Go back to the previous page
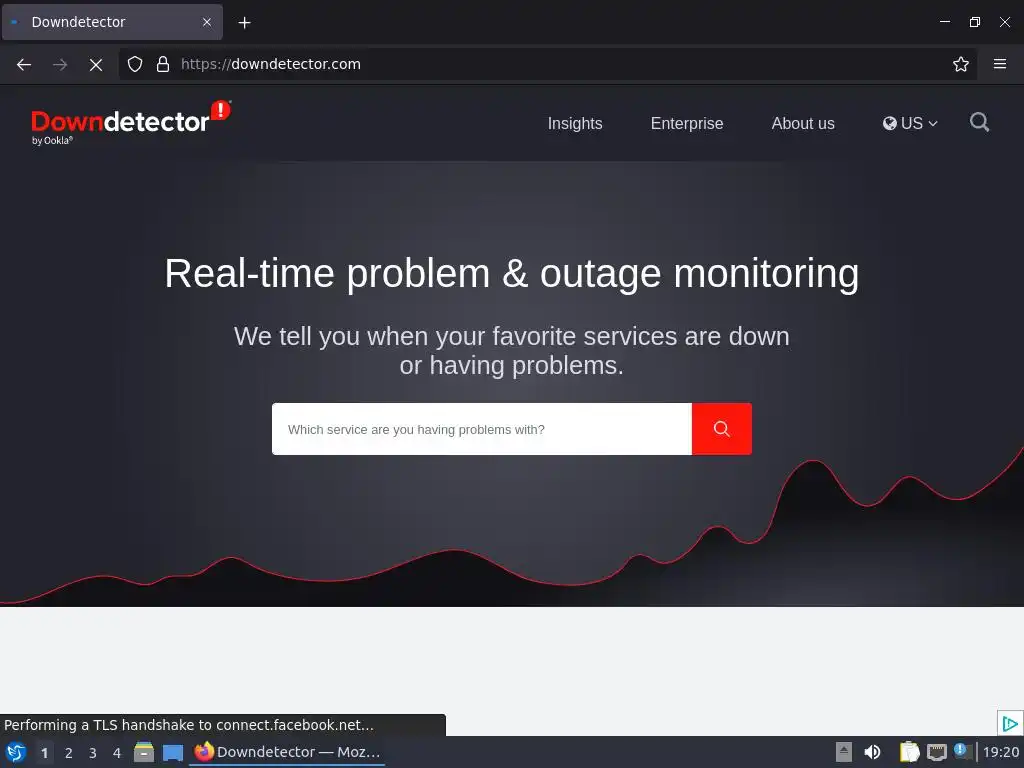The height and width of the screenshot is (768, 1024). coord(24,64)
